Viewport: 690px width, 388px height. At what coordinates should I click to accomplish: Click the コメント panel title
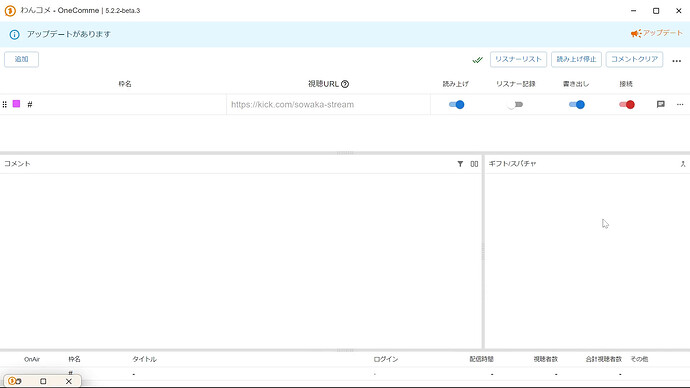point(17,164)
